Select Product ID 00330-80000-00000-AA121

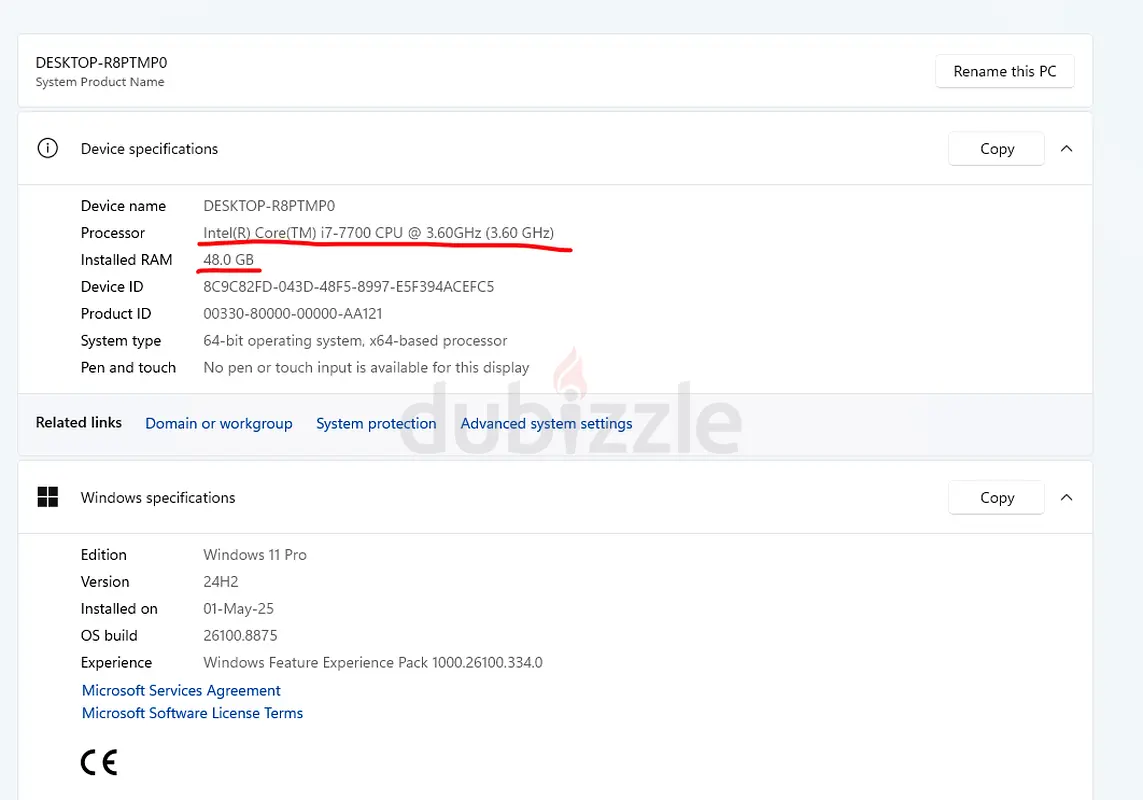pyautogui.click(x=292, y=314)
